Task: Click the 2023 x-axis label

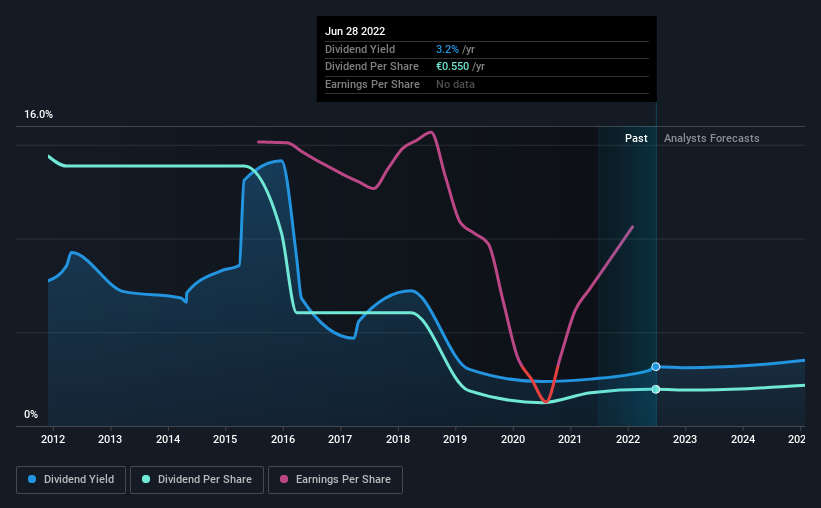Action: [x=685, y=439]
